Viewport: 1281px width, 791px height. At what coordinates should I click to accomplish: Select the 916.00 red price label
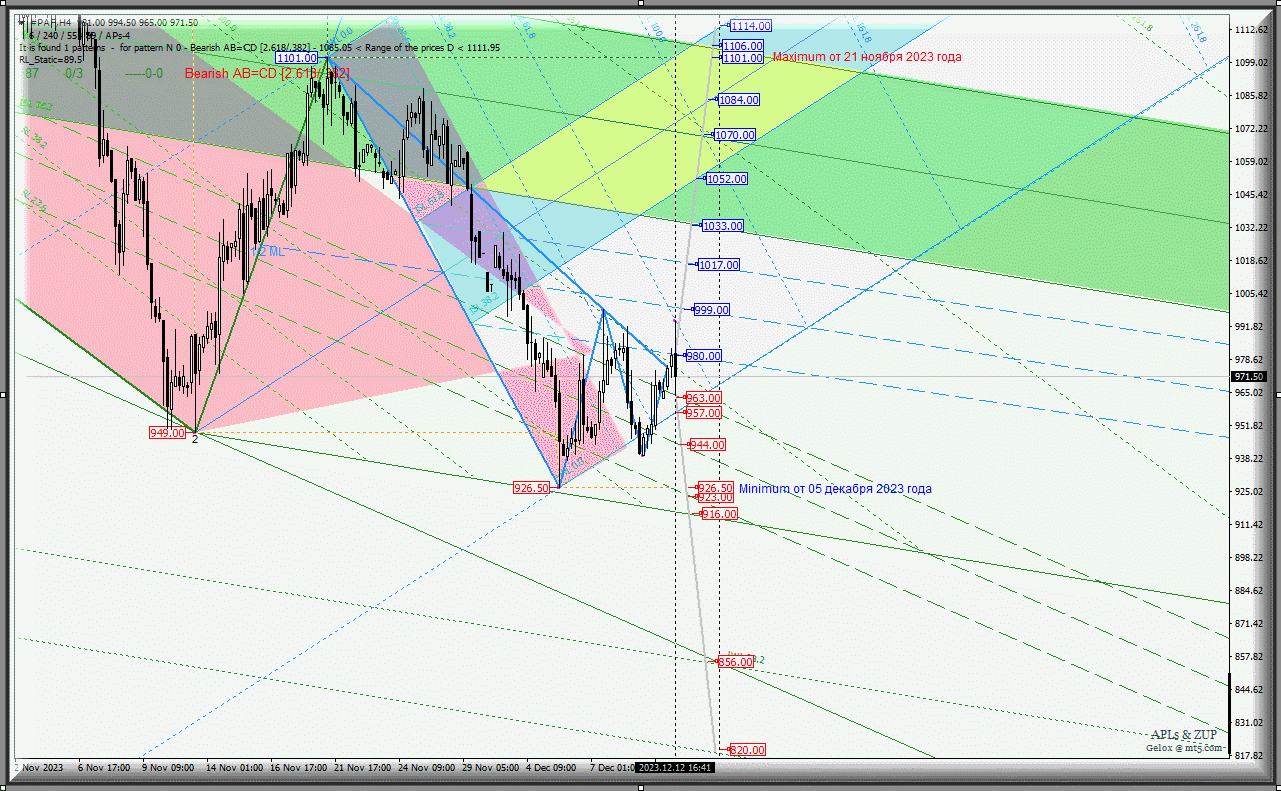click(719, 514)
